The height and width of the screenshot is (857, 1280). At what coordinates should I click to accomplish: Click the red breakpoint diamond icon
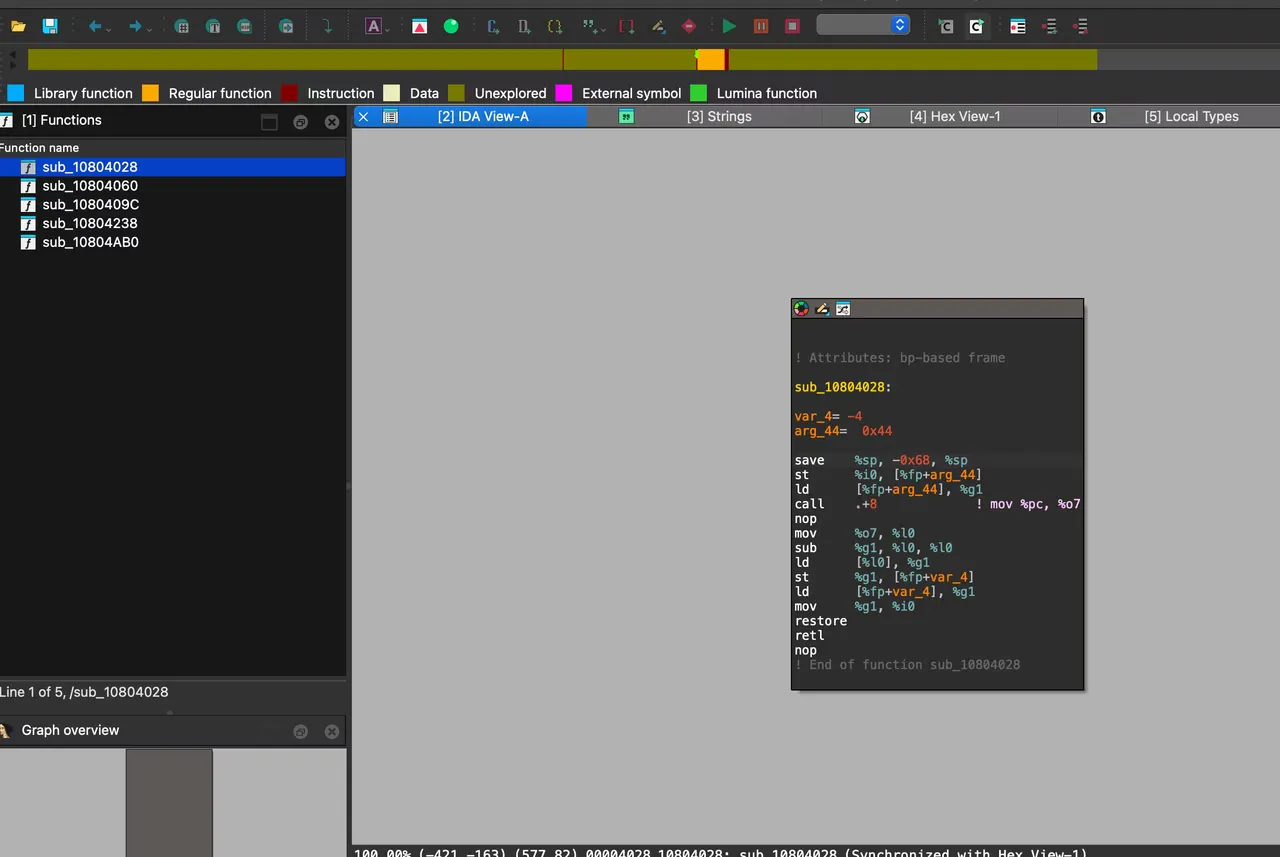tap(688, 26)
